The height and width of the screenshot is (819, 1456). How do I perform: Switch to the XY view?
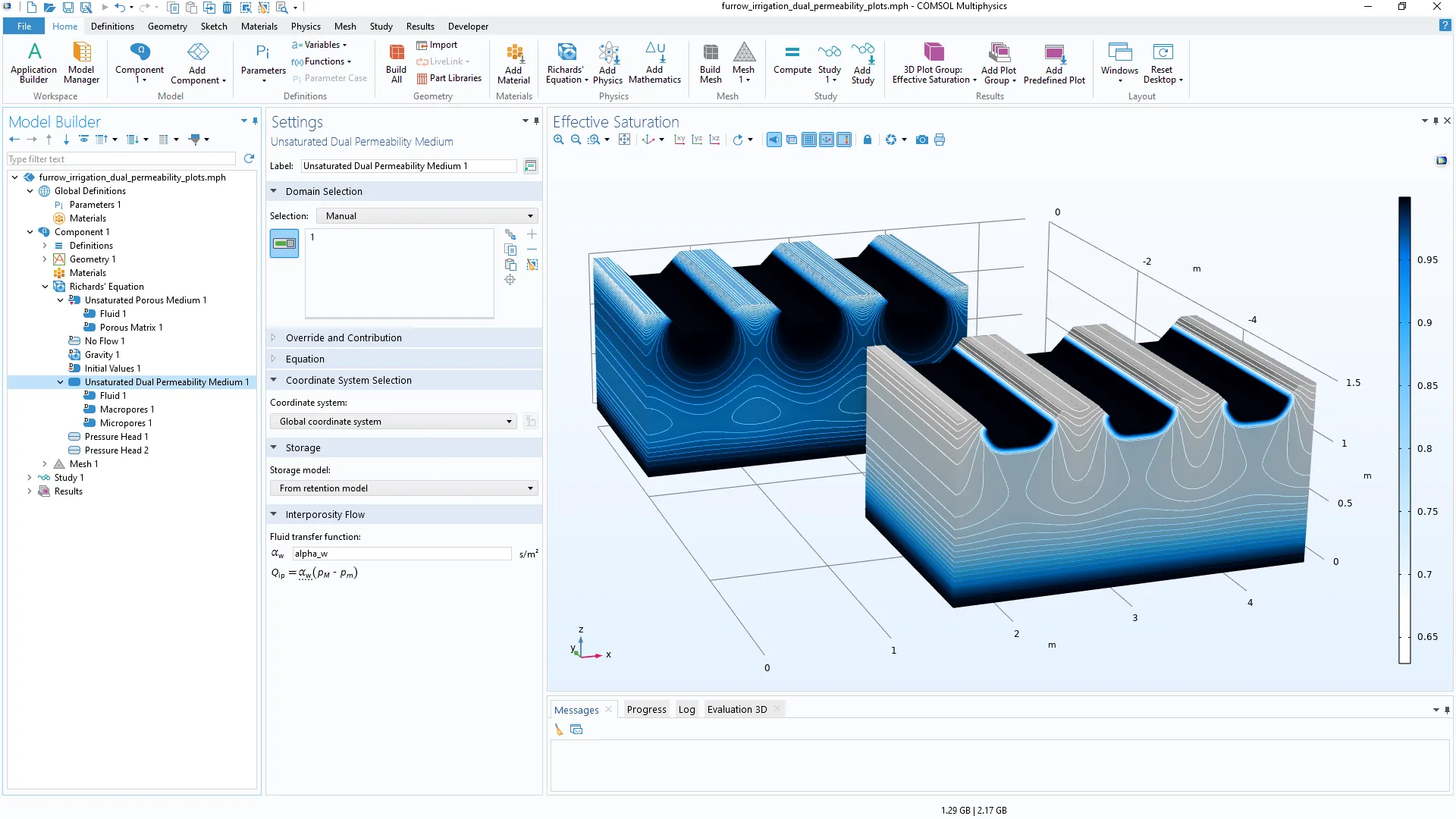[679, 140]
